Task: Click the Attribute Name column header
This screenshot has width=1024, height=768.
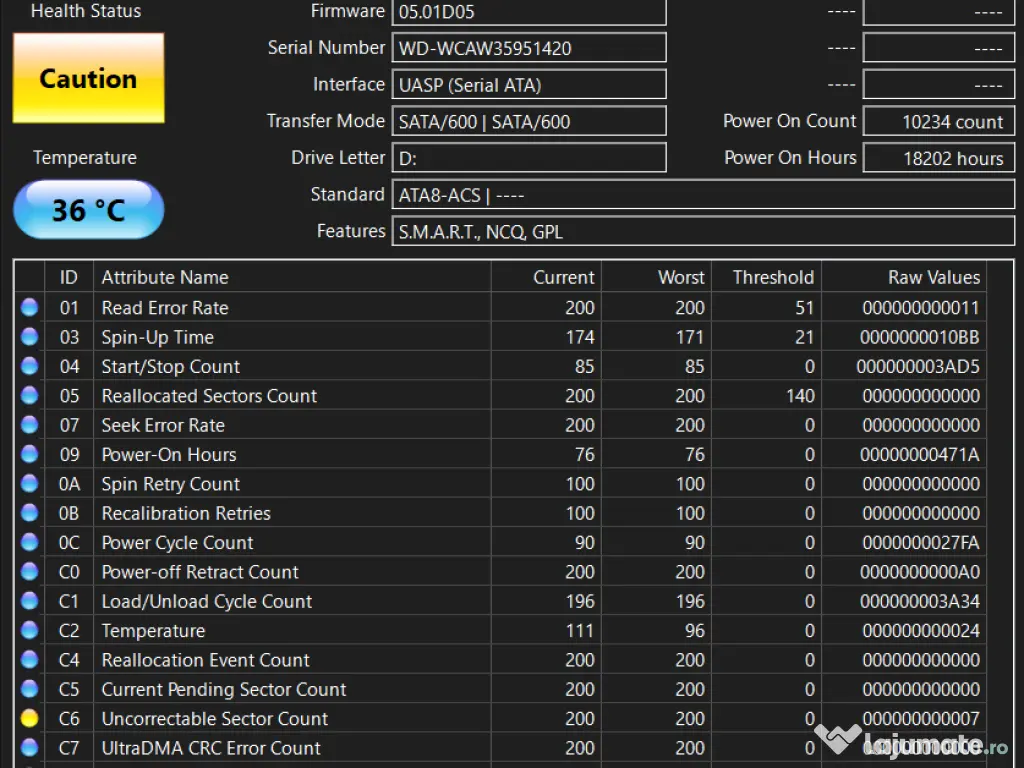Action: point(165,278)
